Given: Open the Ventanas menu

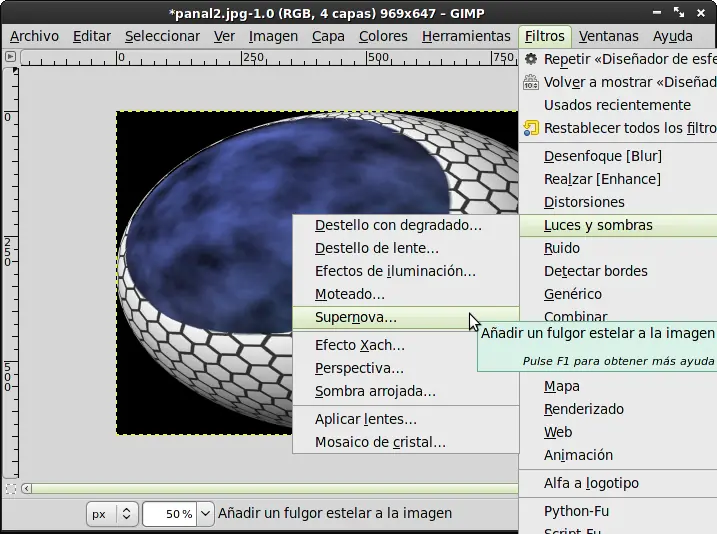Looking at the screenshot, I should point(608,36).
